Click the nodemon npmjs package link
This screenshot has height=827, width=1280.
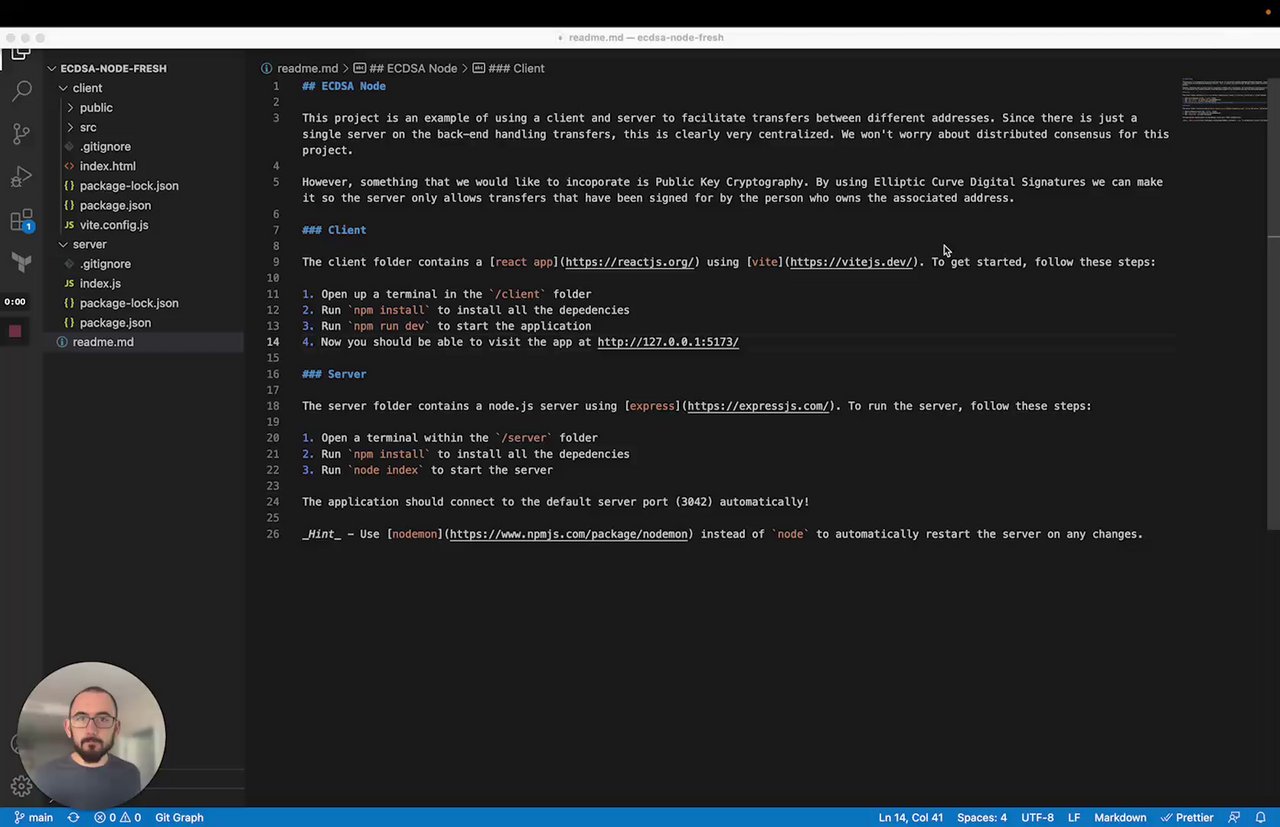click(x=569, y=534)
